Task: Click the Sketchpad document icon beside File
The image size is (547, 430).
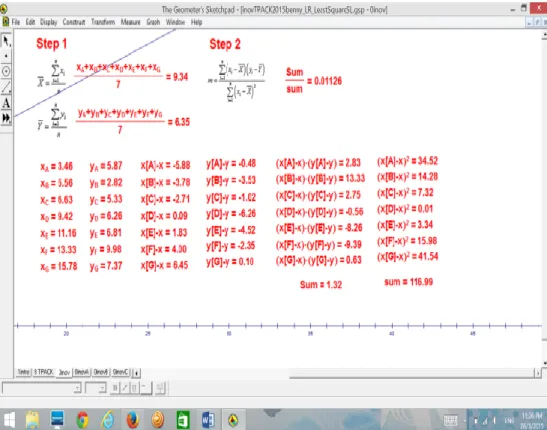Action: tap(6, 22)
